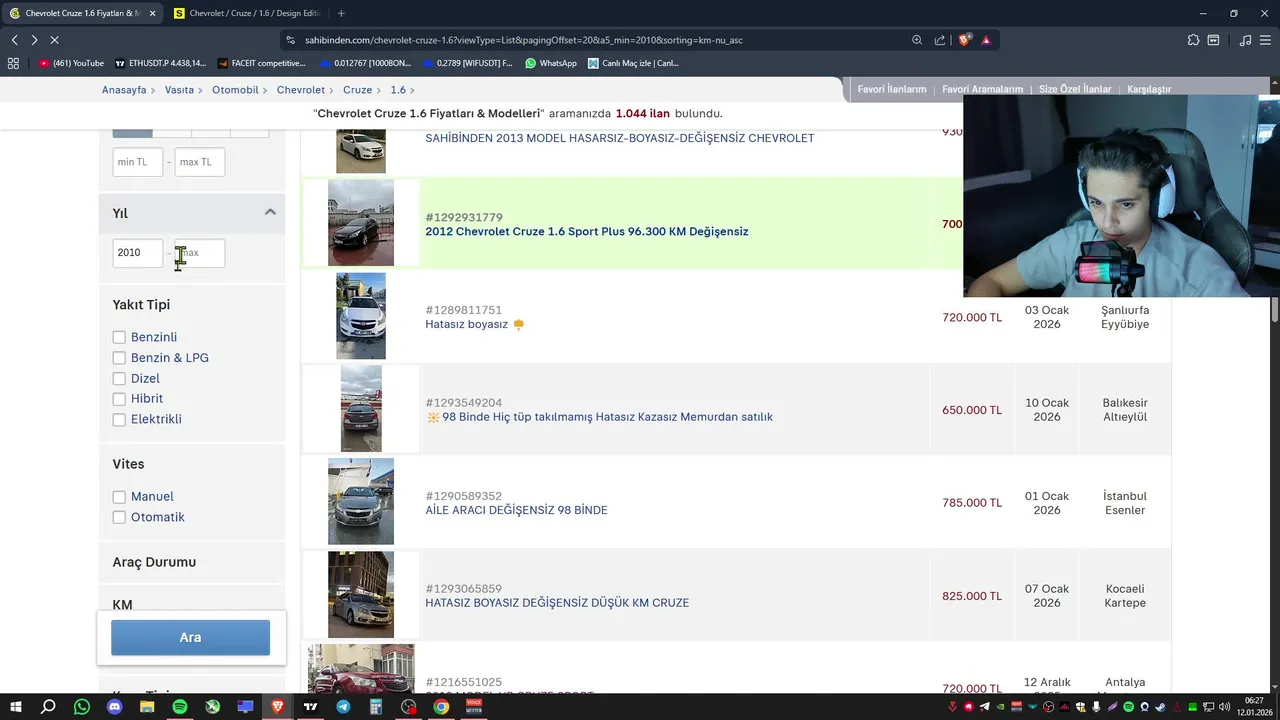The height and width of the screenshot is (720, 1280).
Task: Check the Dizel checkbox
Action: [119, 379]
